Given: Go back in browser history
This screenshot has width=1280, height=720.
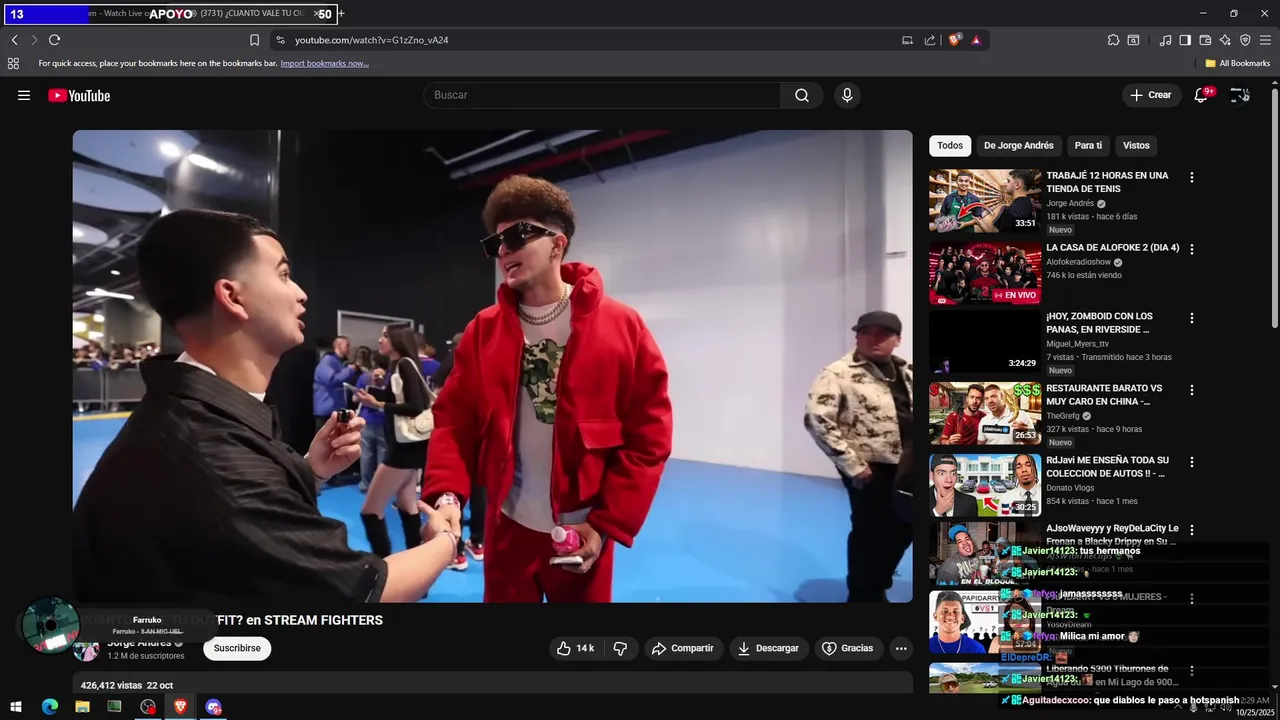Looking at the screenshot, I should (14, 40).
